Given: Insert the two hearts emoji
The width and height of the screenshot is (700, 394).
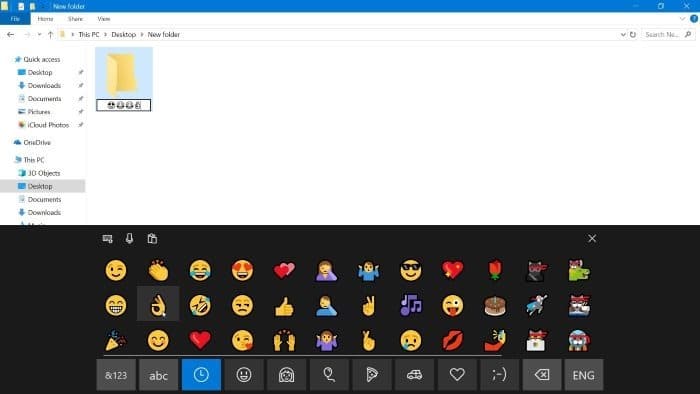Looking at the screenshot, I should click(x=284, y=270).
